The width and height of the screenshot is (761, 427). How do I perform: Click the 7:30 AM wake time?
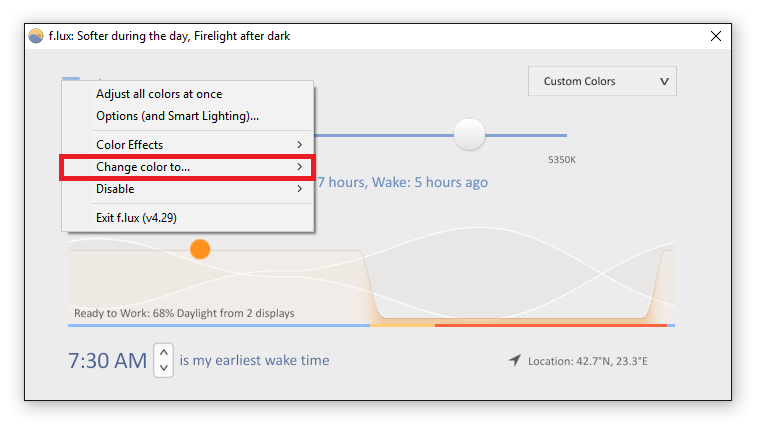pyautogui.click(x=107, y=361)
